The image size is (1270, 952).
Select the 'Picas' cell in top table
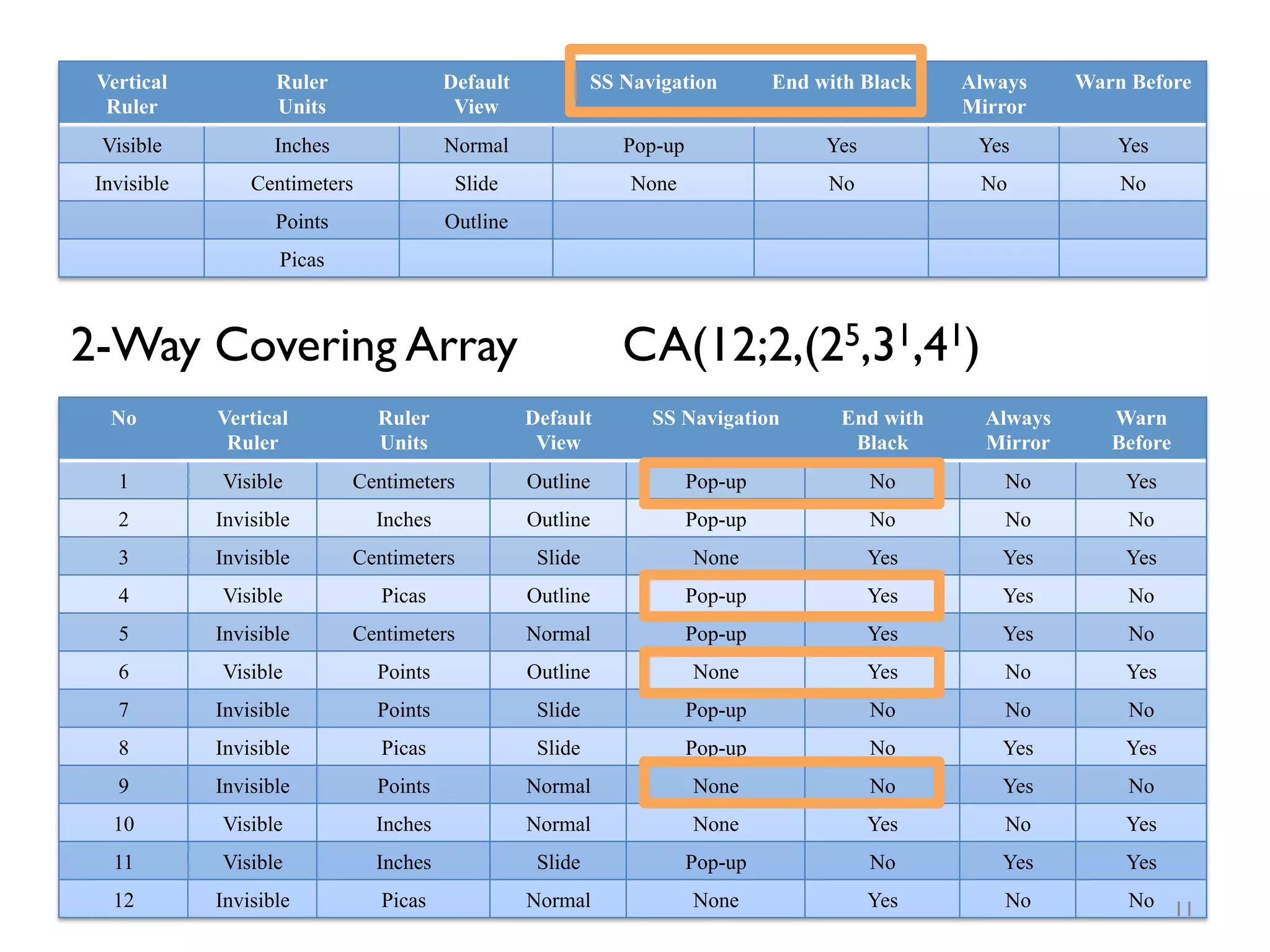301,259
